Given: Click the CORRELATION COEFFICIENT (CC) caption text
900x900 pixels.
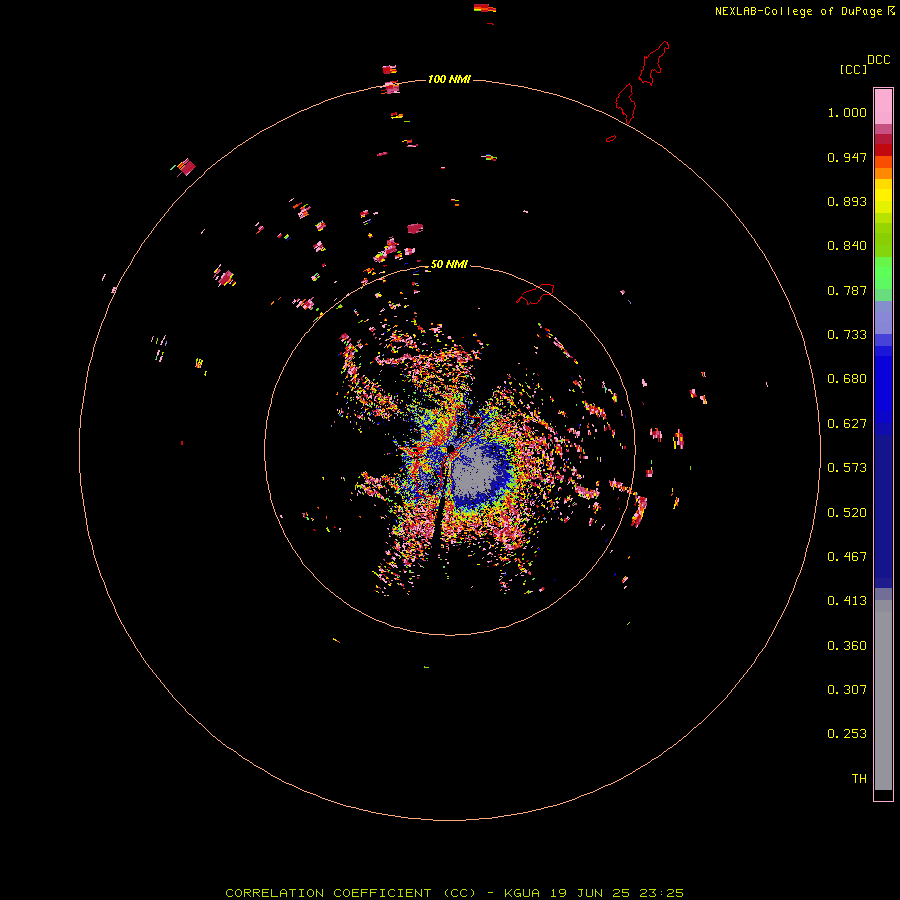Looking at the screenshot, I should (x=351, y=893).
